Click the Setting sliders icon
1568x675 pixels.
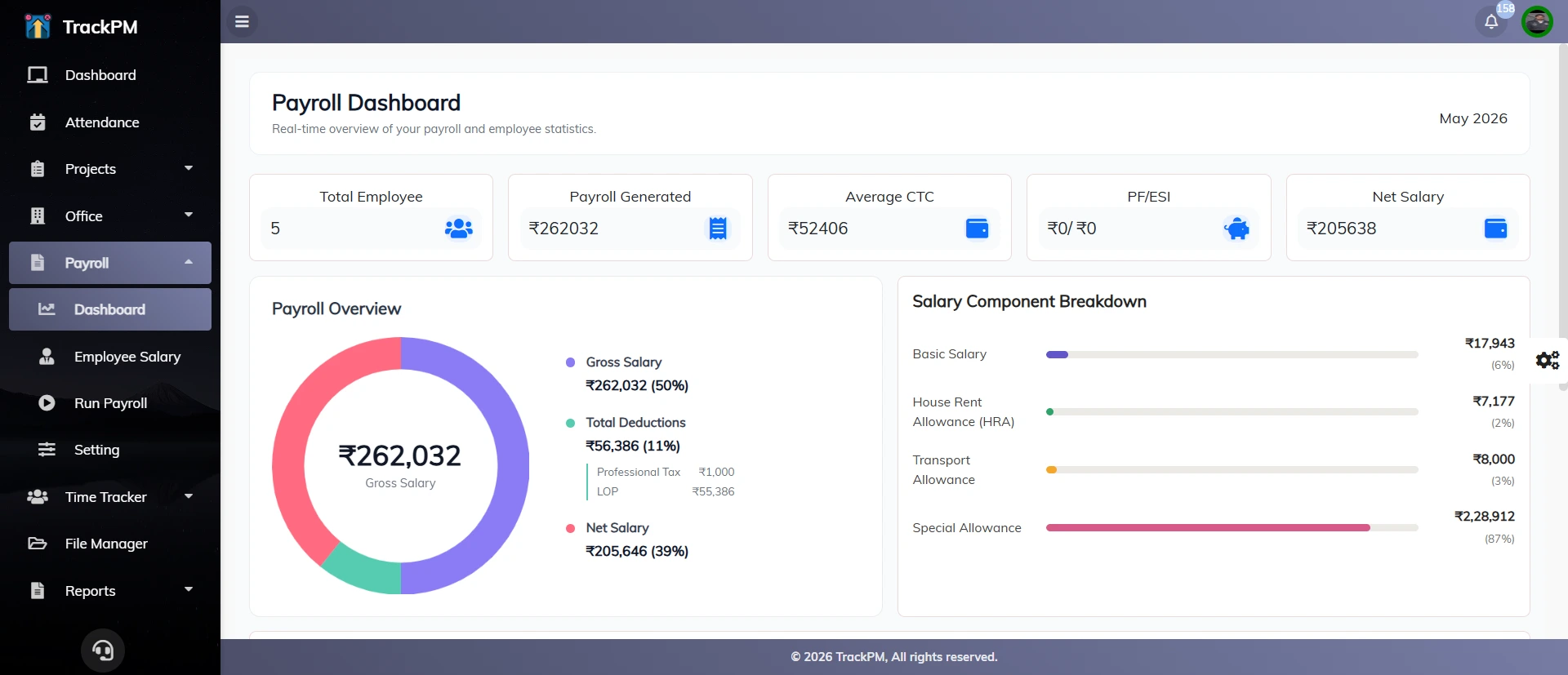point(47,450)
